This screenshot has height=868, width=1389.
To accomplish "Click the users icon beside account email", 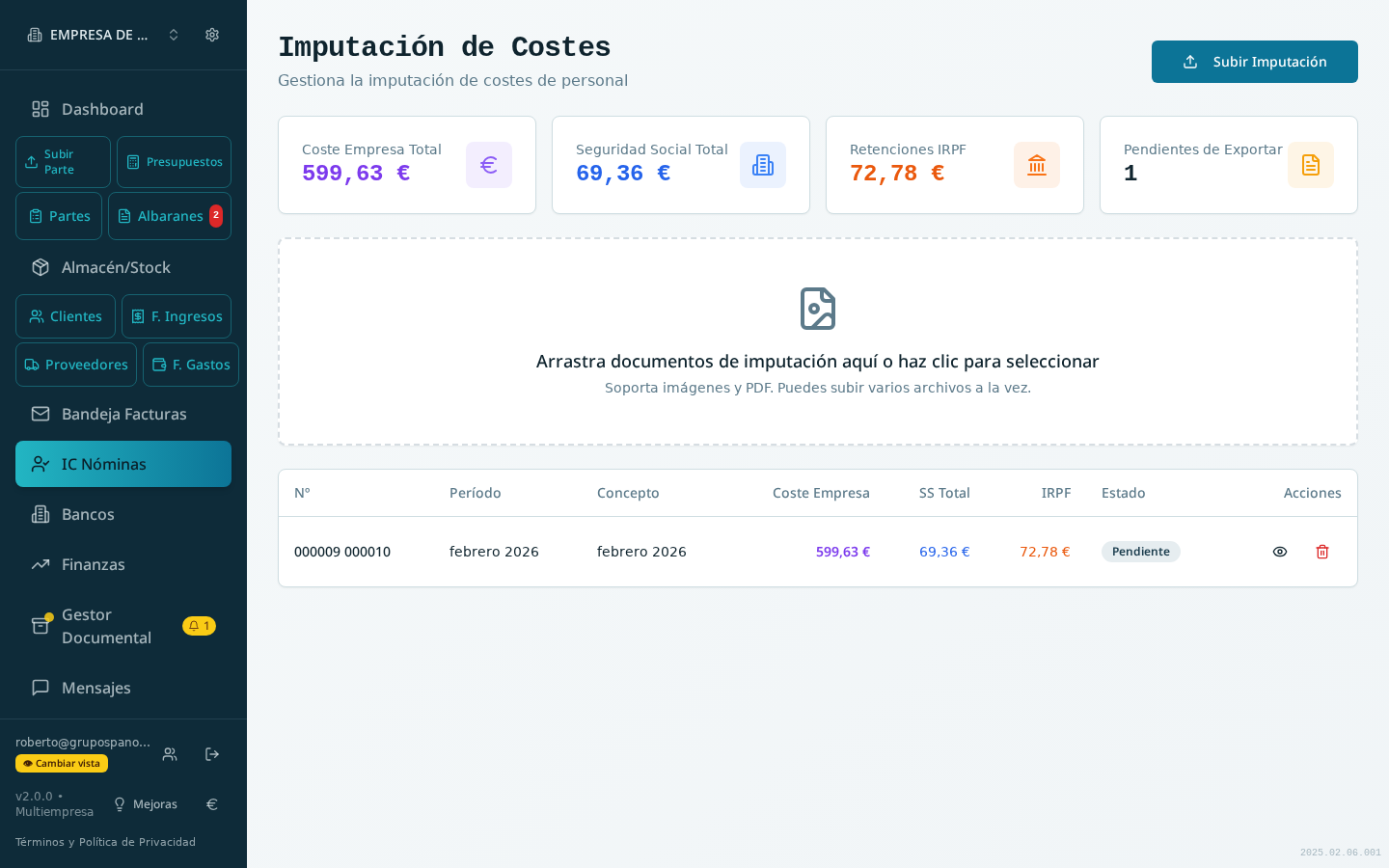I will coord(170,754).
